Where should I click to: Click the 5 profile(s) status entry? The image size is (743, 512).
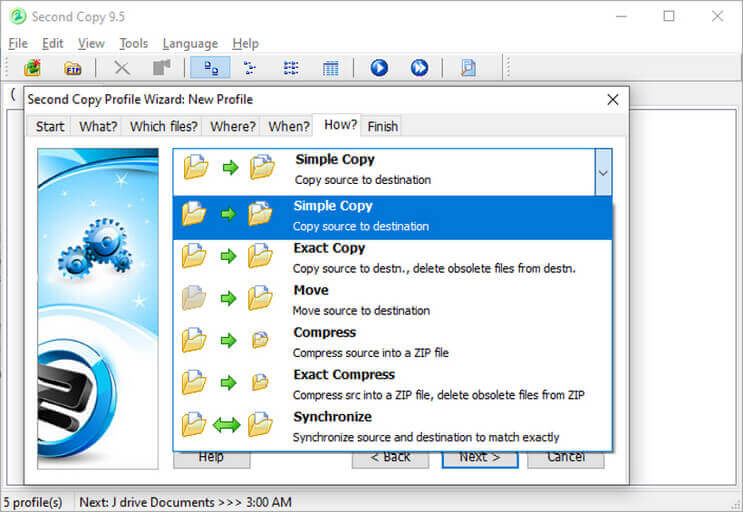coord(33,502)
